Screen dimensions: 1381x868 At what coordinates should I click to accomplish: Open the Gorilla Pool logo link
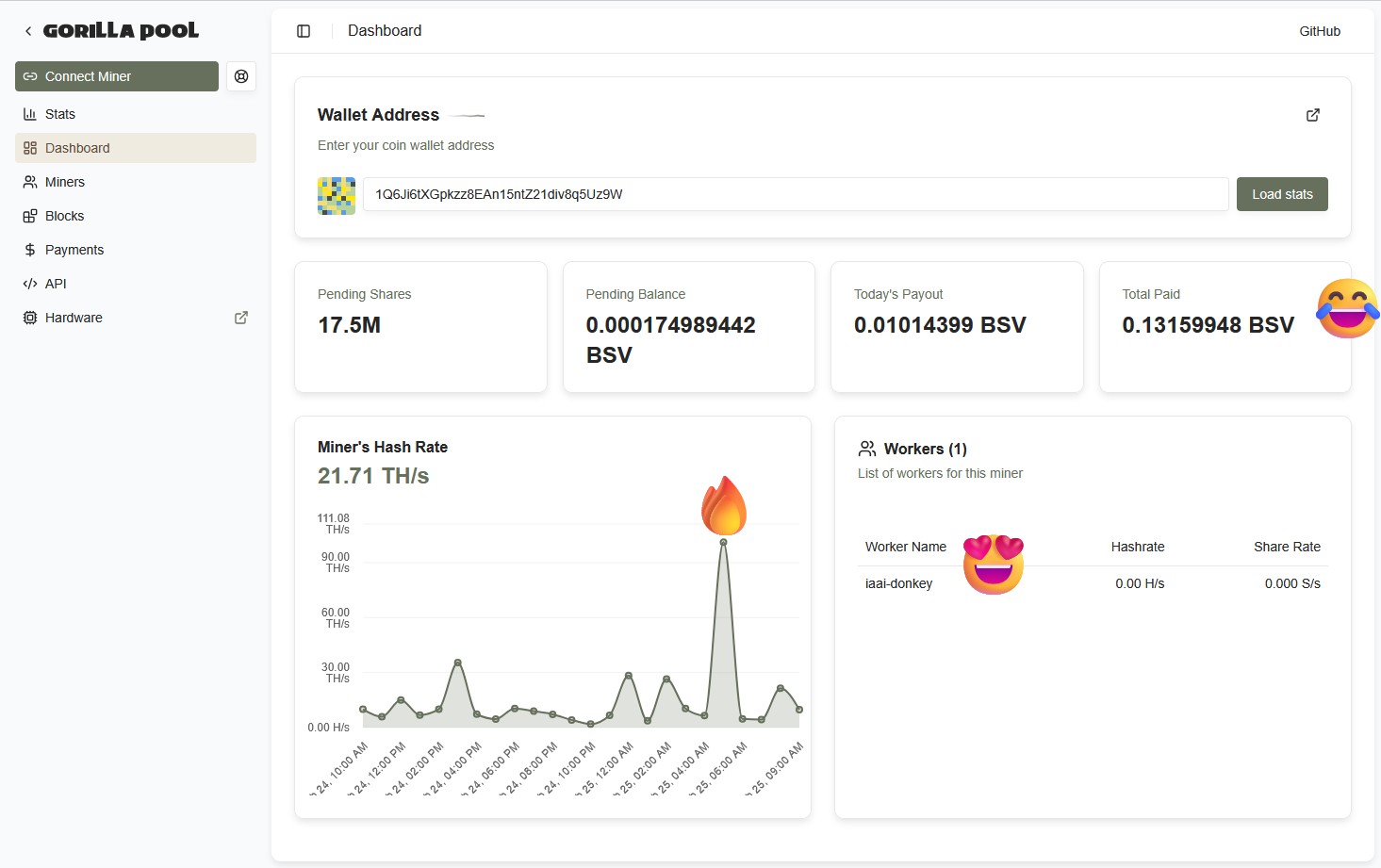pyautogui.click(x=121, y=30)
